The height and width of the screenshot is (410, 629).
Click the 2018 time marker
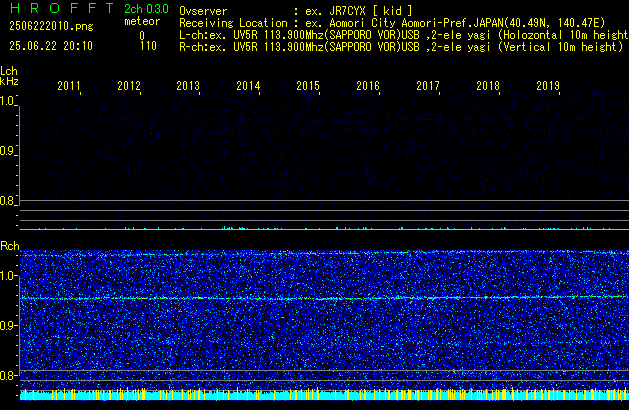pos(488,86)
